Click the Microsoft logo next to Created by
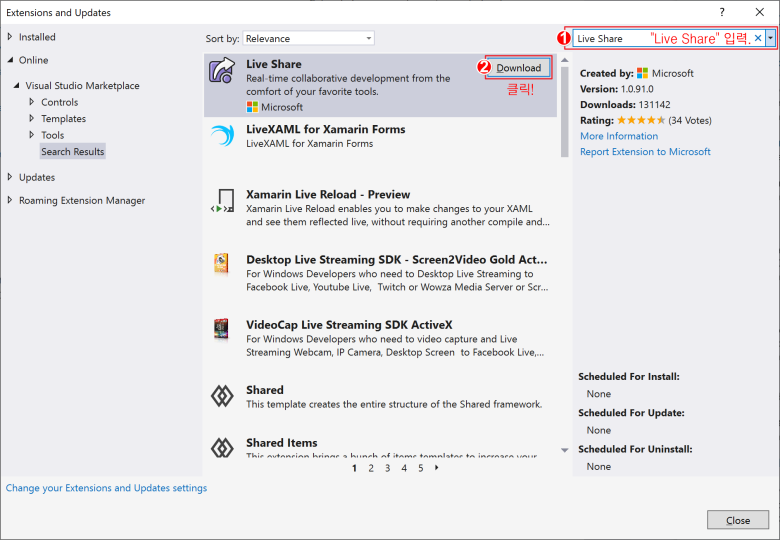The width and height of the screenshot is (780, 540). point(642,73)
